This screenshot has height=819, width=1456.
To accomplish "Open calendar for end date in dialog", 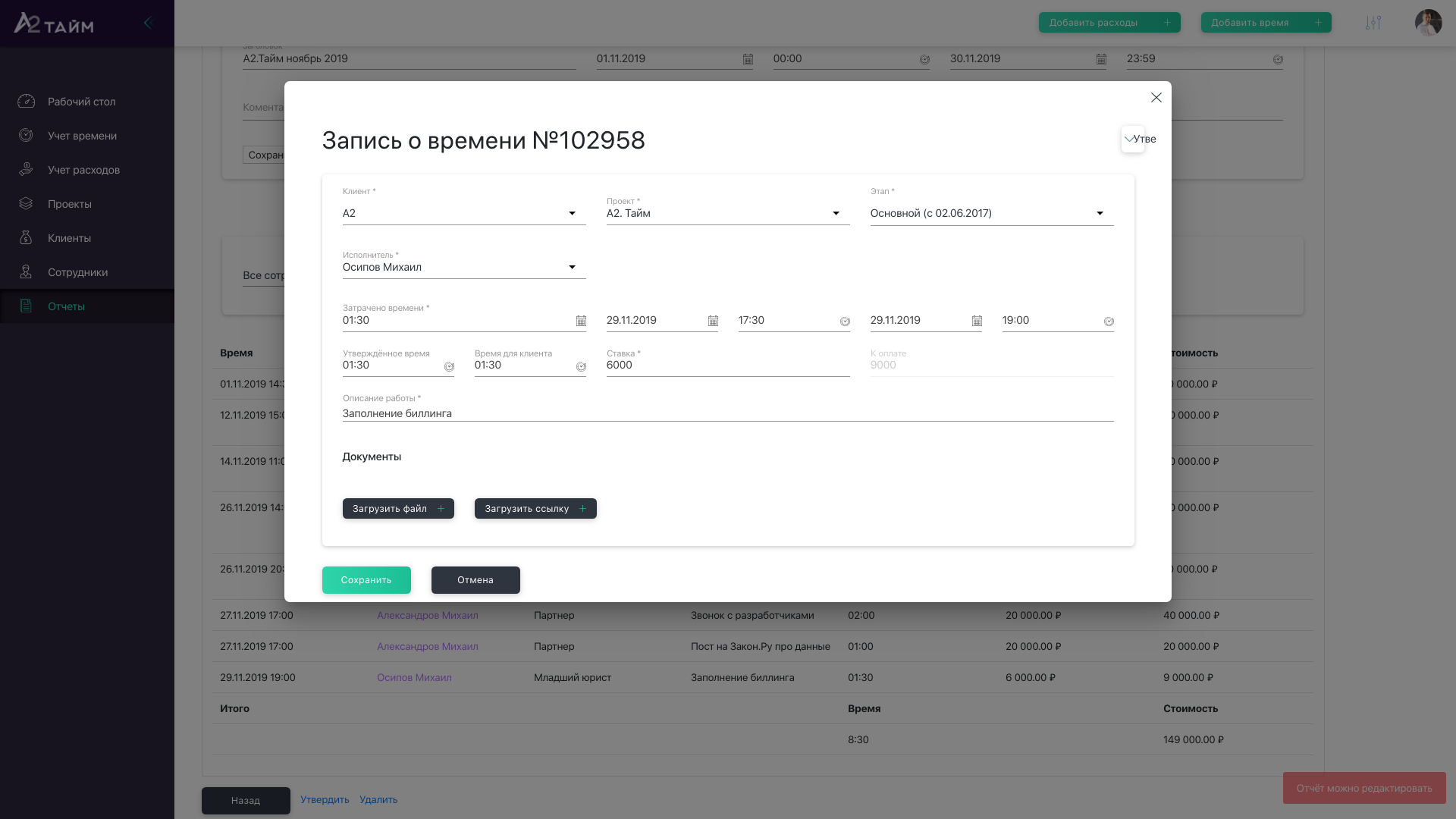I will click(x=977, y=322).
